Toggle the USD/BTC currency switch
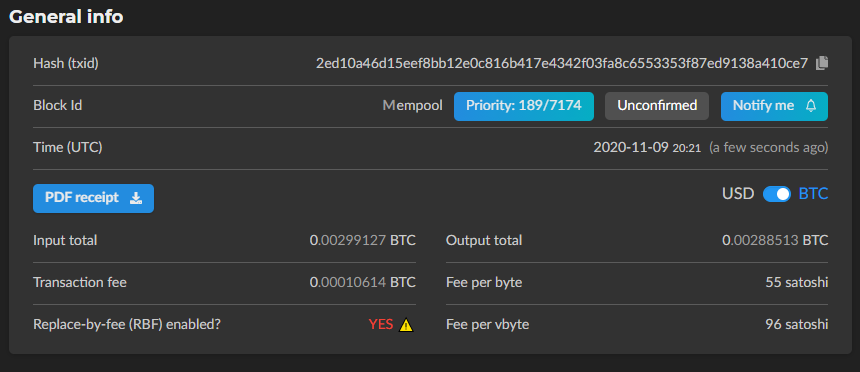The image size is (860, 372). point(777,194)
